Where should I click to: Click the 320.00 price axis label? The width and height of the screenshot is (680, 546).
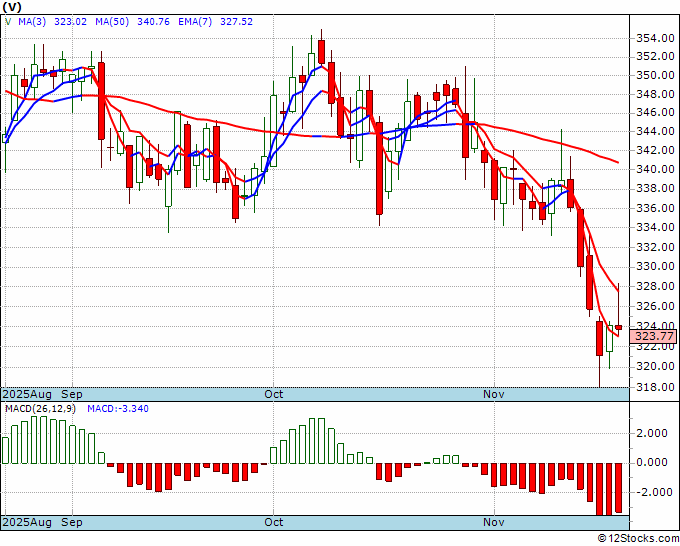[655, 367]
